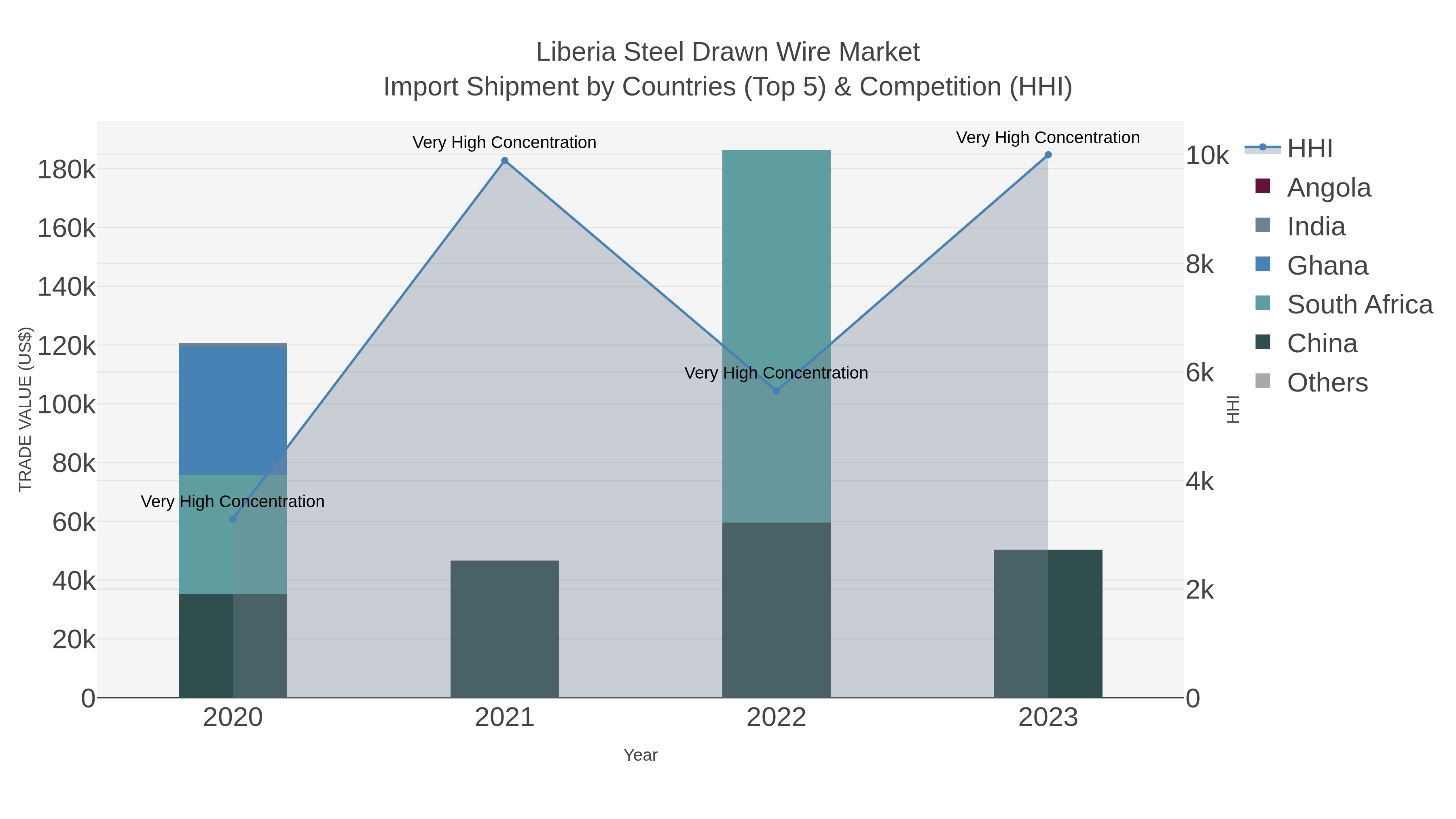Select the 2020 South Africa teal segment
1456x819 pixels.
[233, 534]
